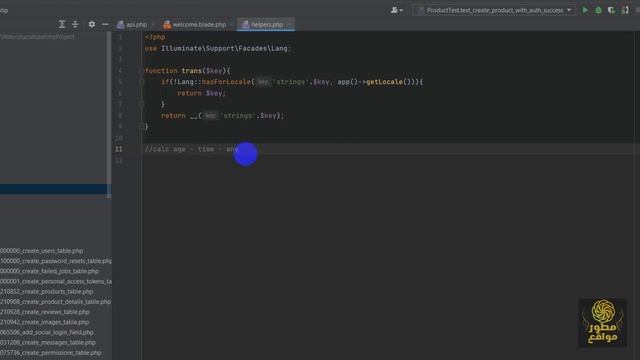
Task: Click 'function trans($key){' code line
Action: pyautogui.click(x=187, y=71)
